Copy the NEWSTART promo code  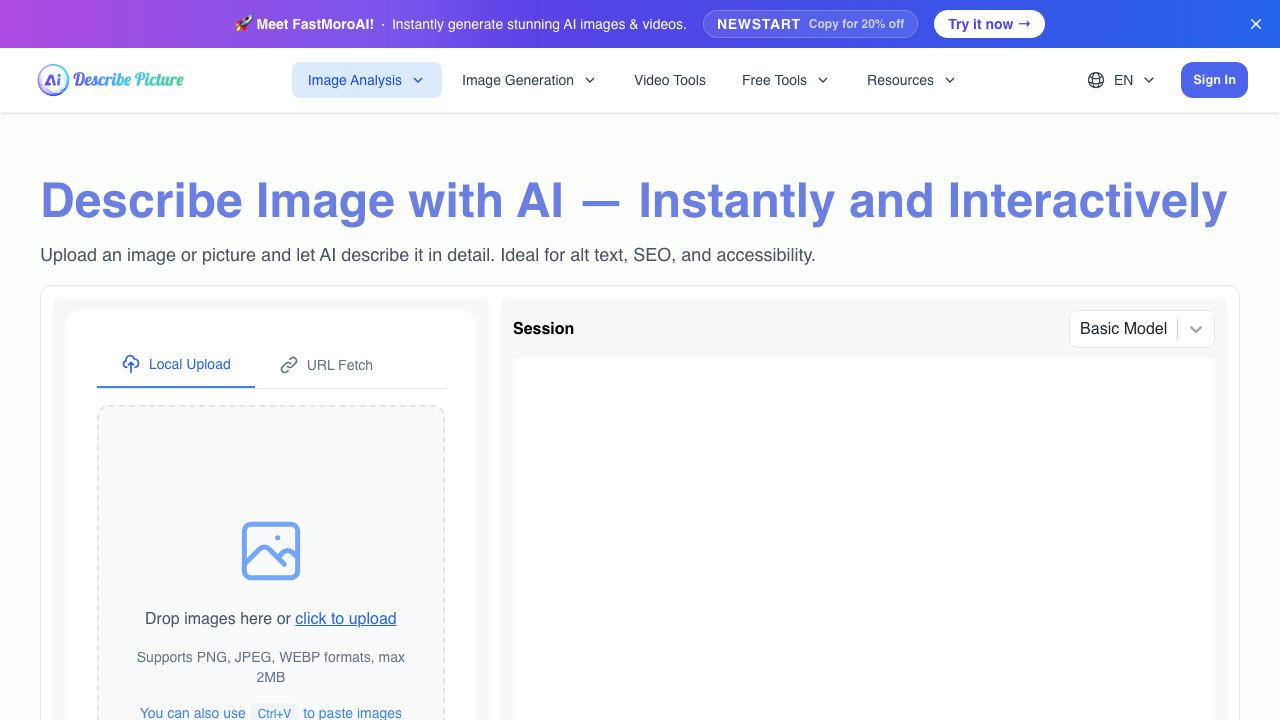point(810,24)
